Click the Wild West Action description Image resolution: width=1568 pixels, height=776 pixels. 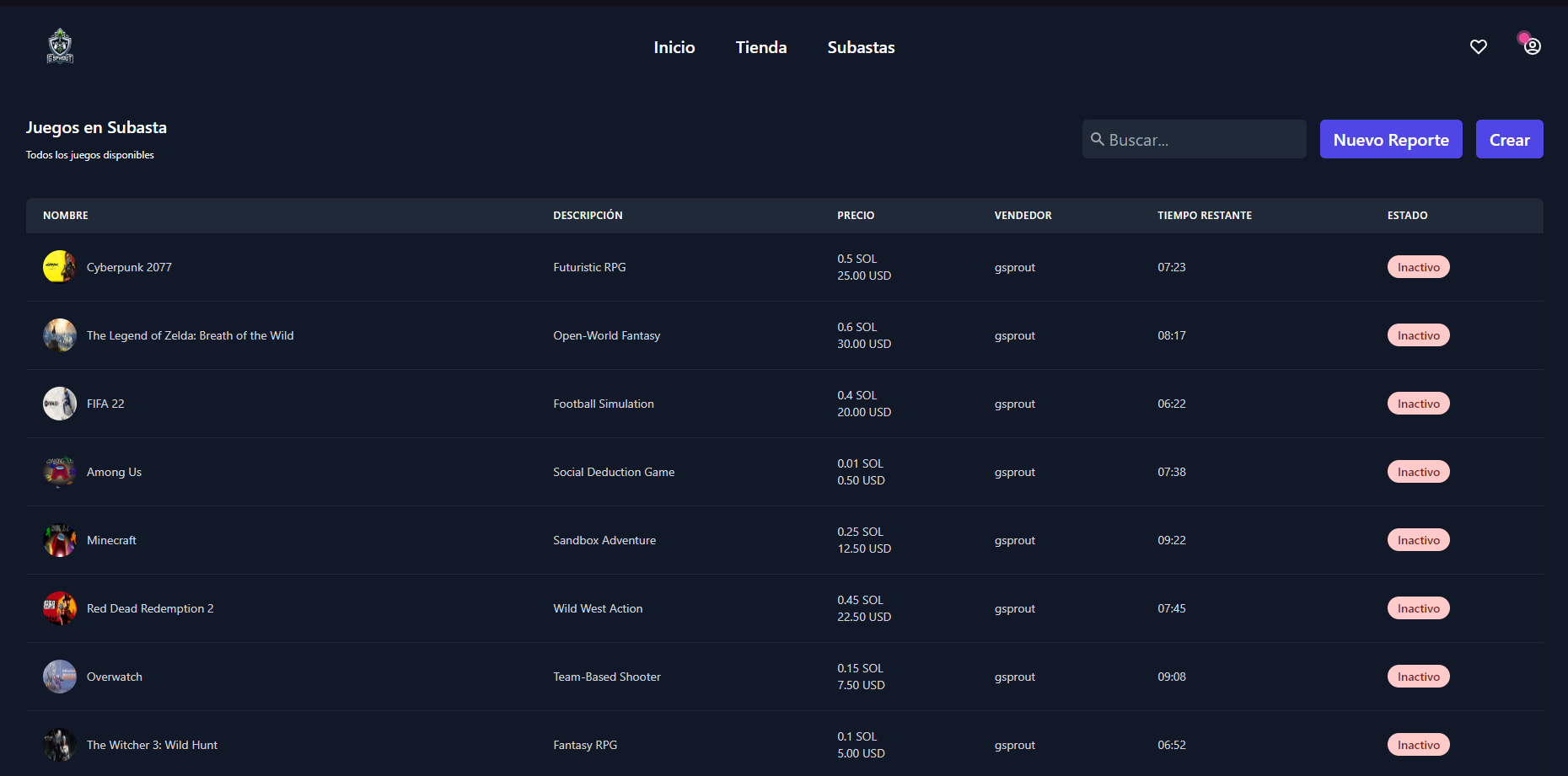tap(598, 608)
